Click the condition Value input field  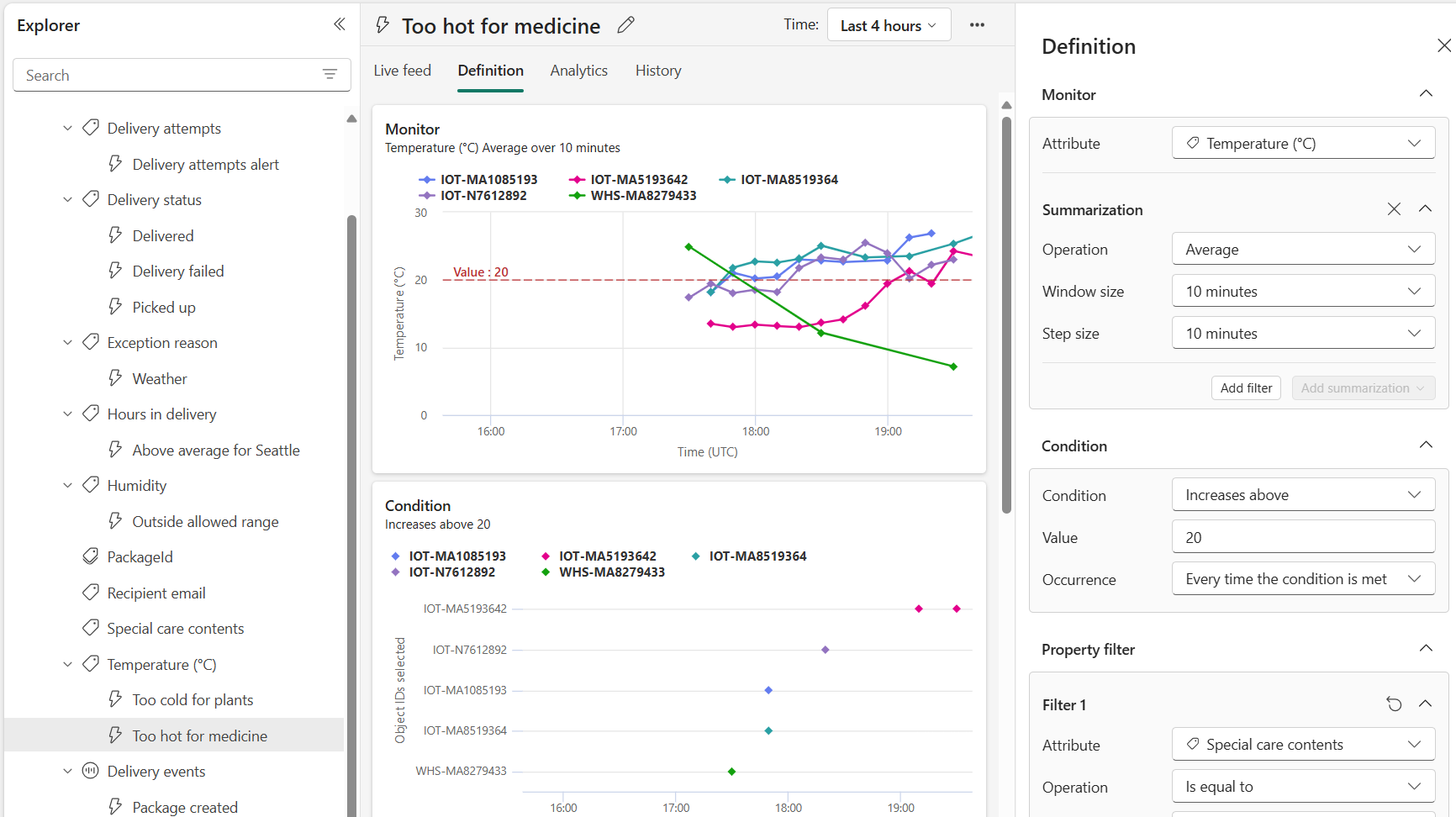[x=1302, y=537]
